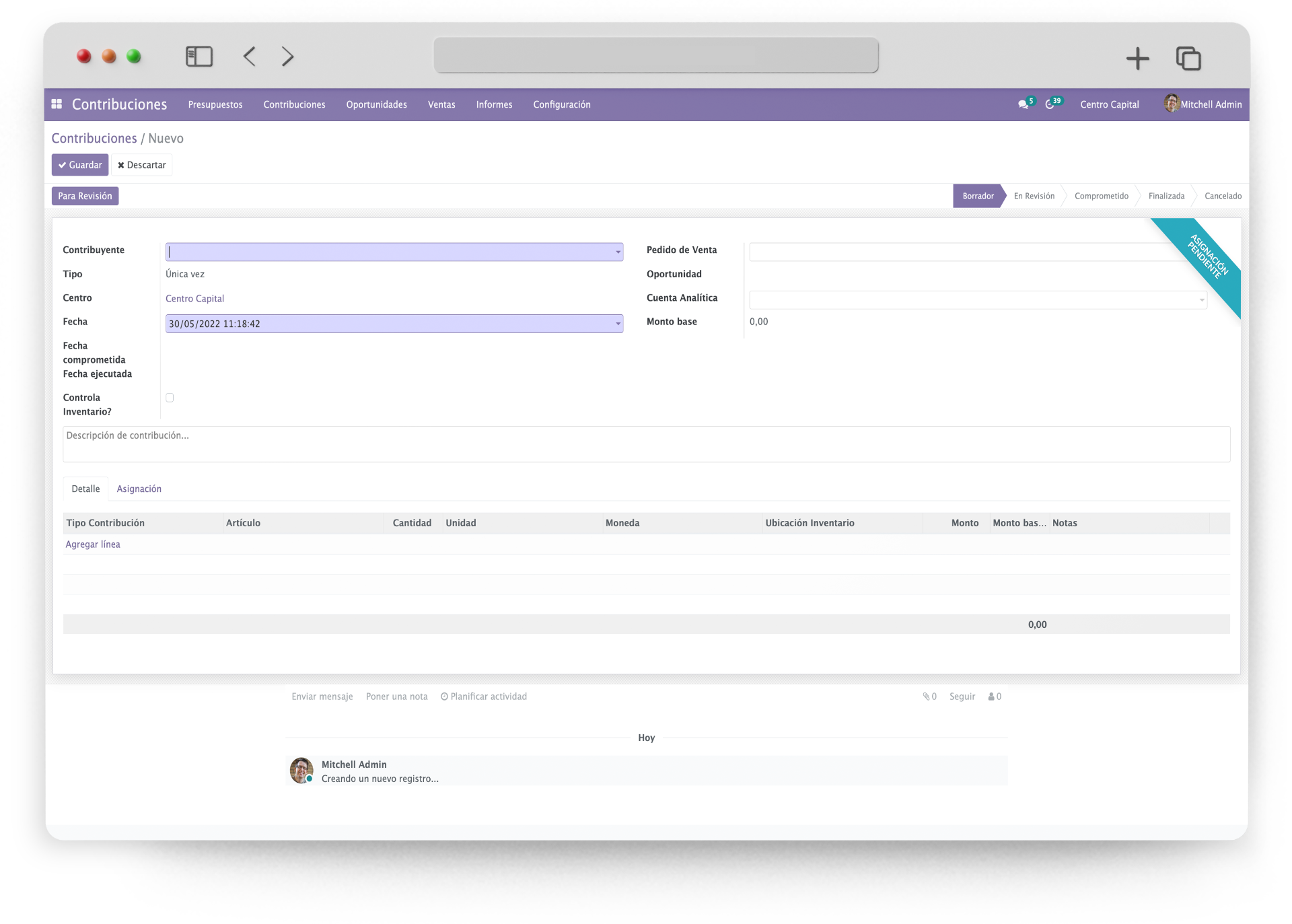
Task: Click the Para Revisión button
Action: pyautogui.click(x=85, y=196)
